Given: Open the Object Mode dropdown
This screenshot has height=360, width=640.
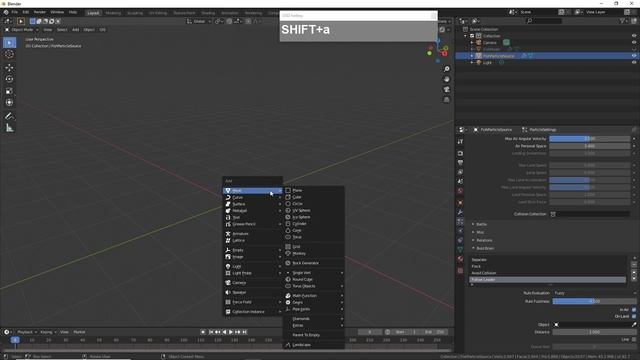Looking at the screenshot, I should pos(22,30).
